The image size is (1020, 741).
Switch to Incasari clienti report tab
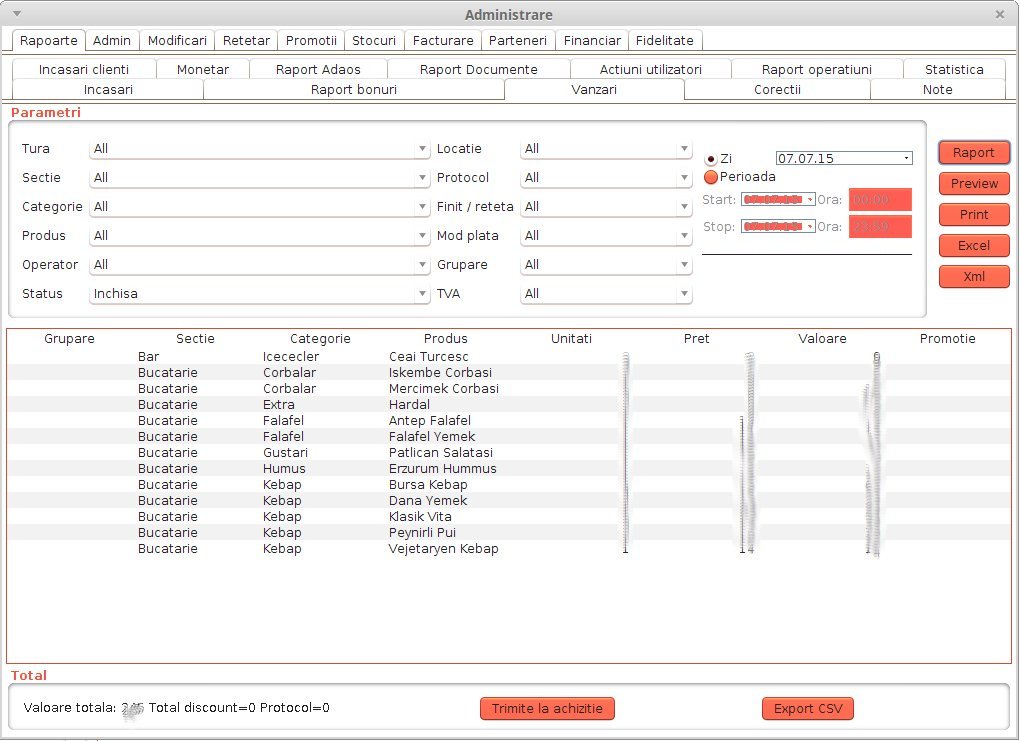84,70
